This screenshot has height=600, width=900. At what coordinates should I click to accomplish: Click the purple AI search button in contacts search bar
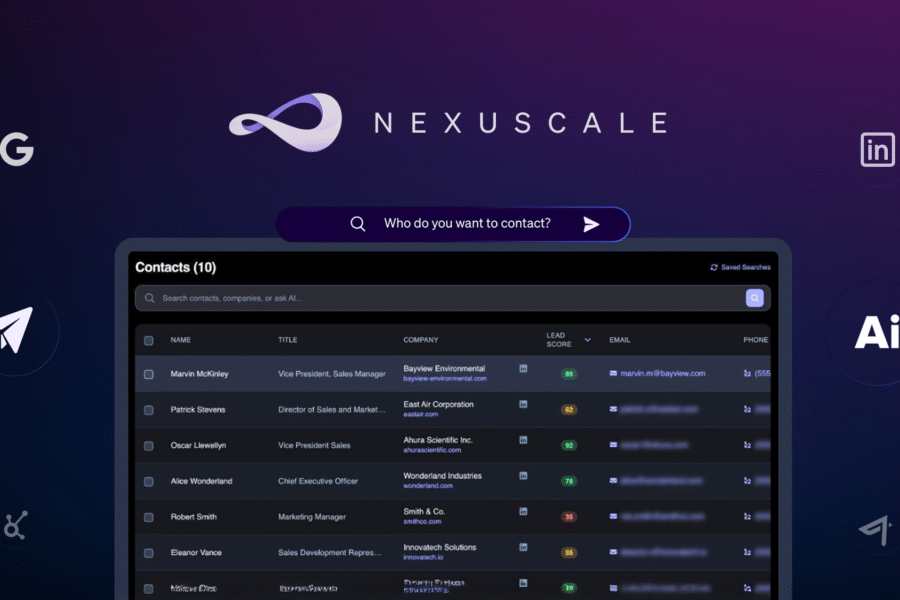click(x=754, y=298)
